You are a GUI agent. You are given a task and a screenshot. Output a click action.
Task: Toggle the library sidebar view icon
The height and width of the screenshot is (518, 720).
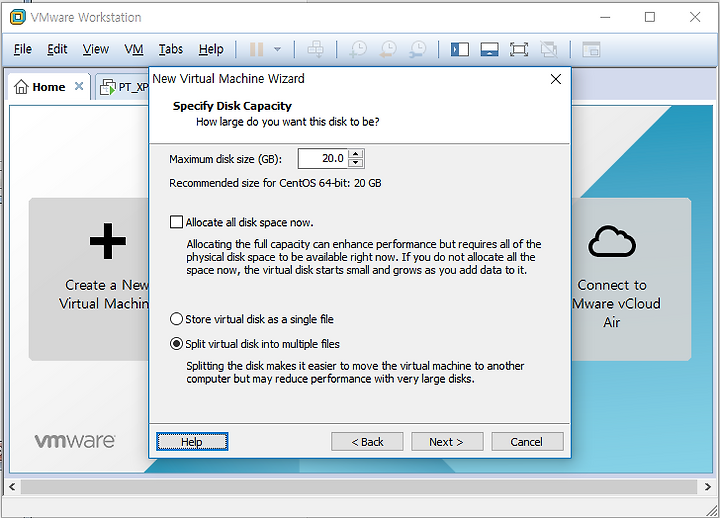point(460,49)
